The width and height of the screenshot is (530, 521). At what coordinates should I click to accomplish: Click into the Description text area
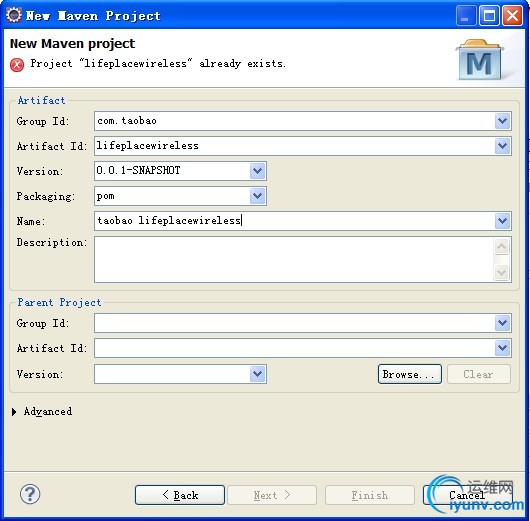(x=293, y=259)
